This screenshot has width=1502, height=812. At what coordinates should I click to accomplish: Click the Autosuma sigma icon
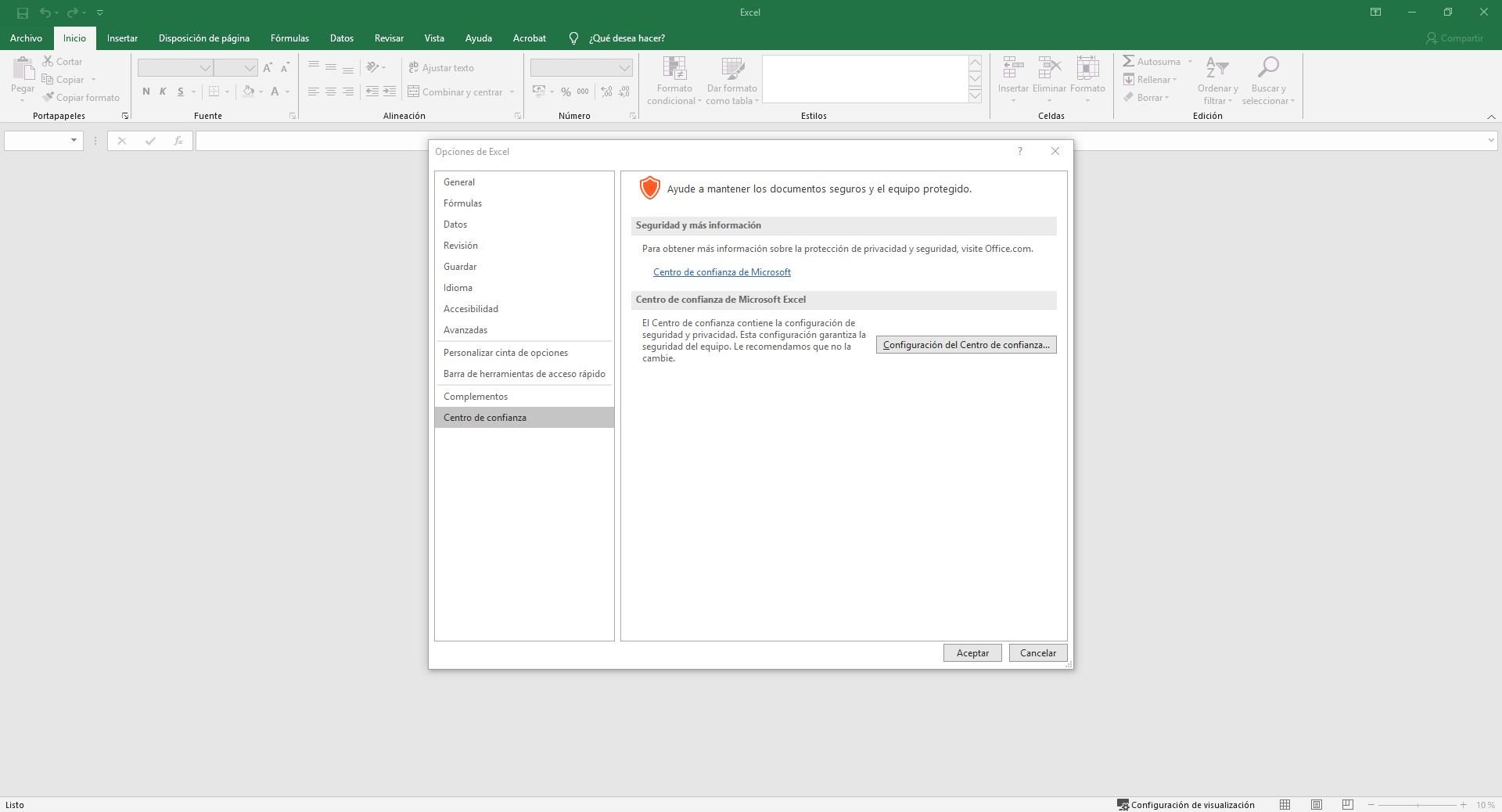[1129, 61]
